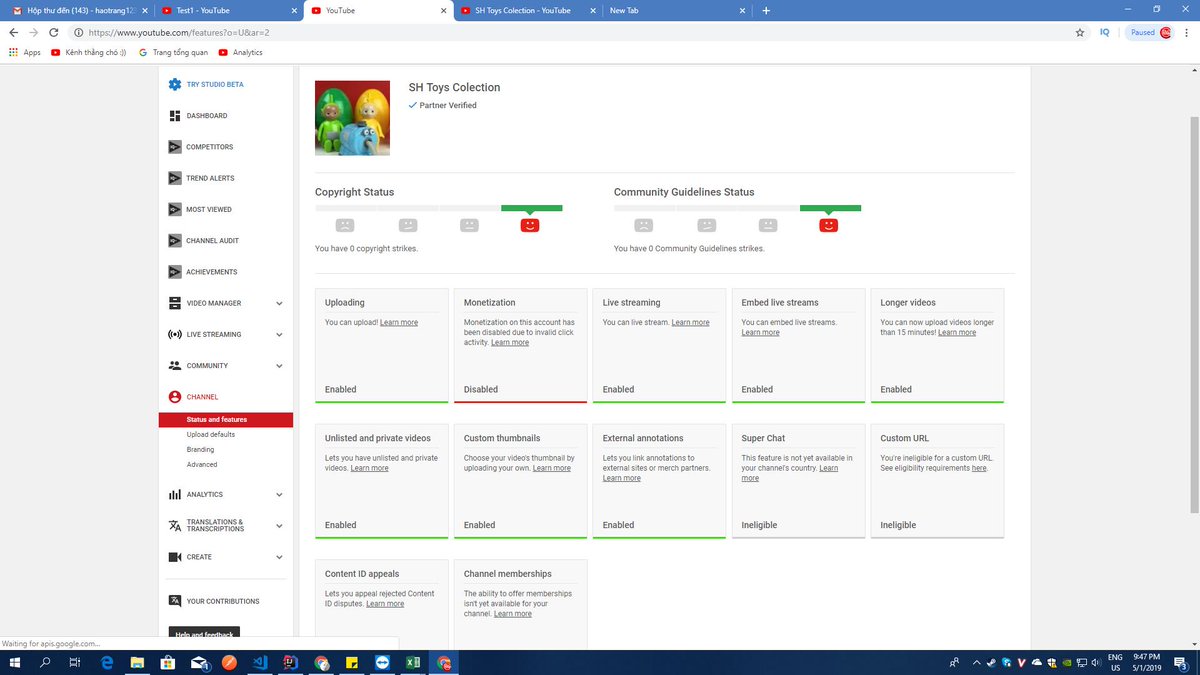Click the red Channel account icon
The width and height of the screenshot is (1200, 675).
pos(175,397)
